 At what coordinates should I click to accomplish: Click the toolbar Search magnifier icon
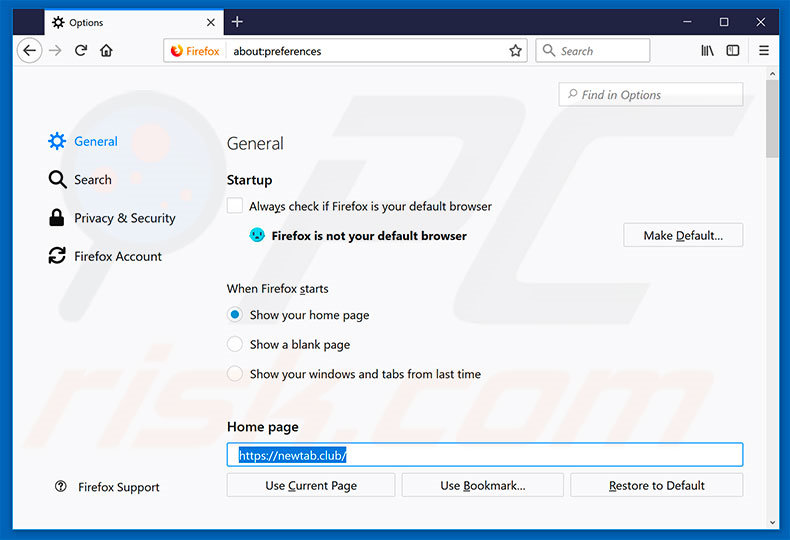549,50
